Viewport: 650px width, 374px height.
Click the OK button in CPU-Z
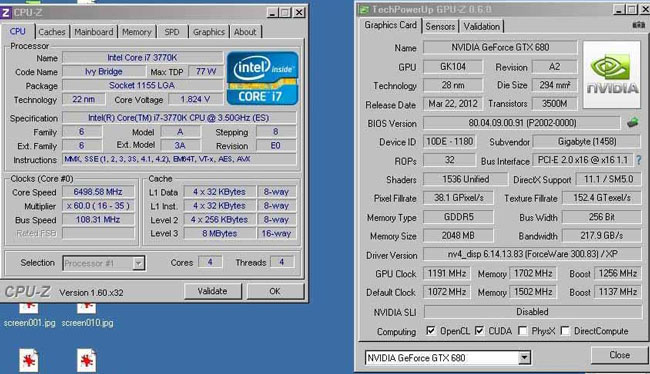click(x=275, y=291)
